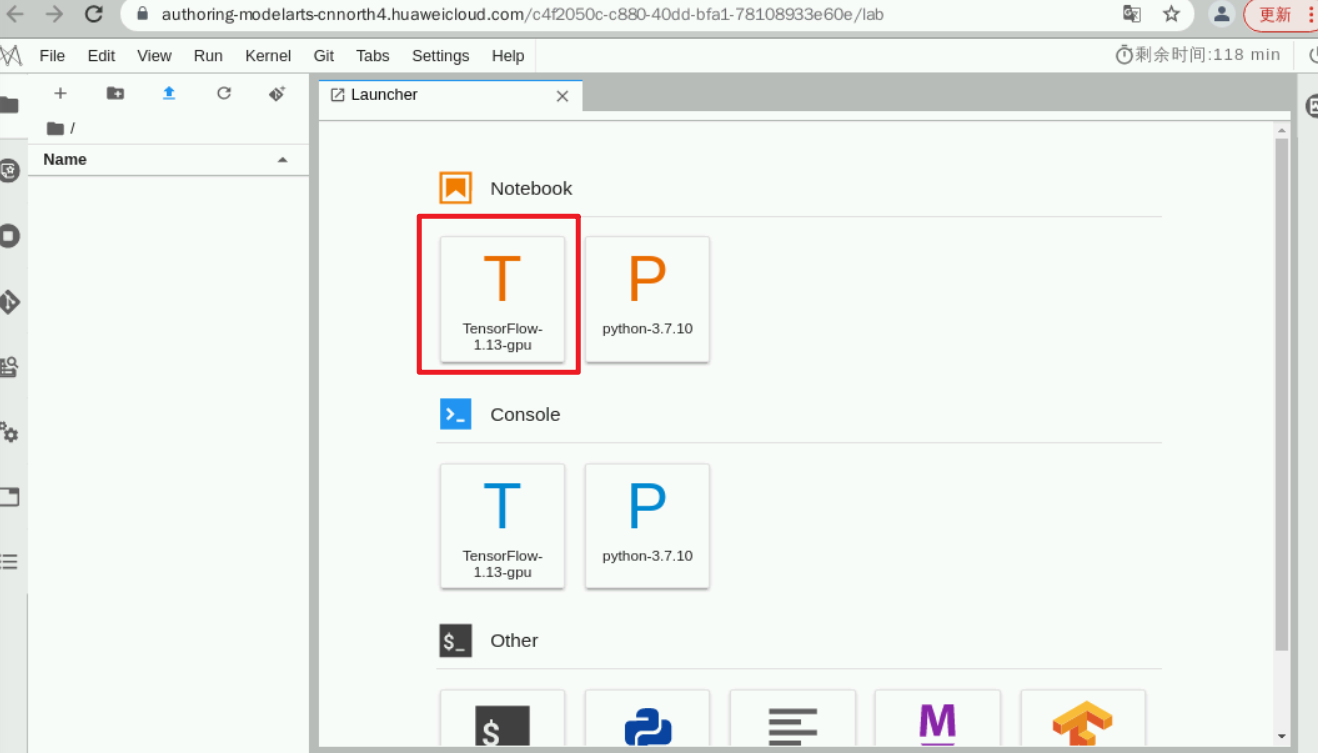The image size is (1318, 753).
Task: Open the Edit menu
Action: pyautogui.click(x=101, y=56)
